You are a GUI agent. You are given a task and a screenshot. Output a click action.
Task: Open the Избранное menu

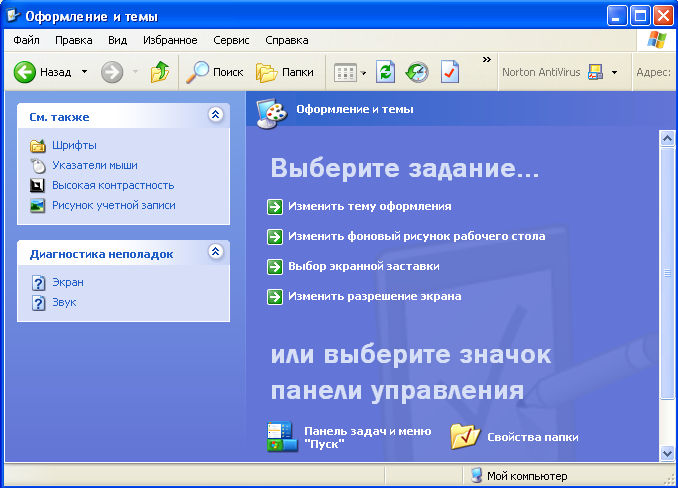point(170,40)
